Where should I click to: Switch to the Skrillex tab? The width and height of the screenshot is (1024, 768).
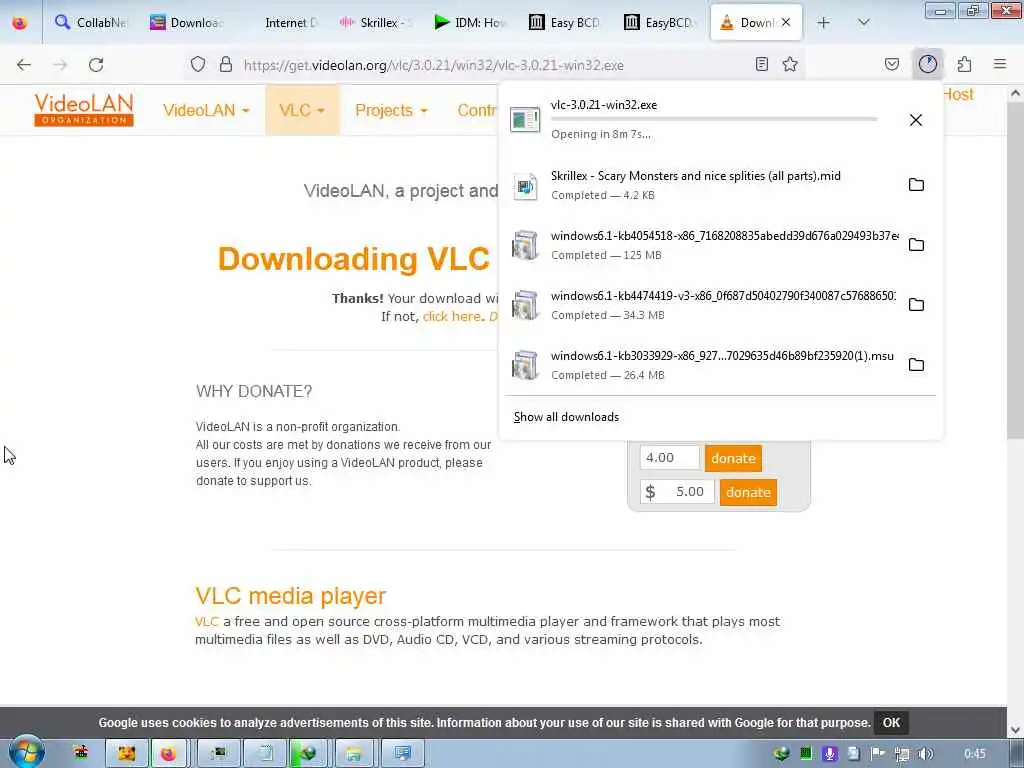click(376, 22)
